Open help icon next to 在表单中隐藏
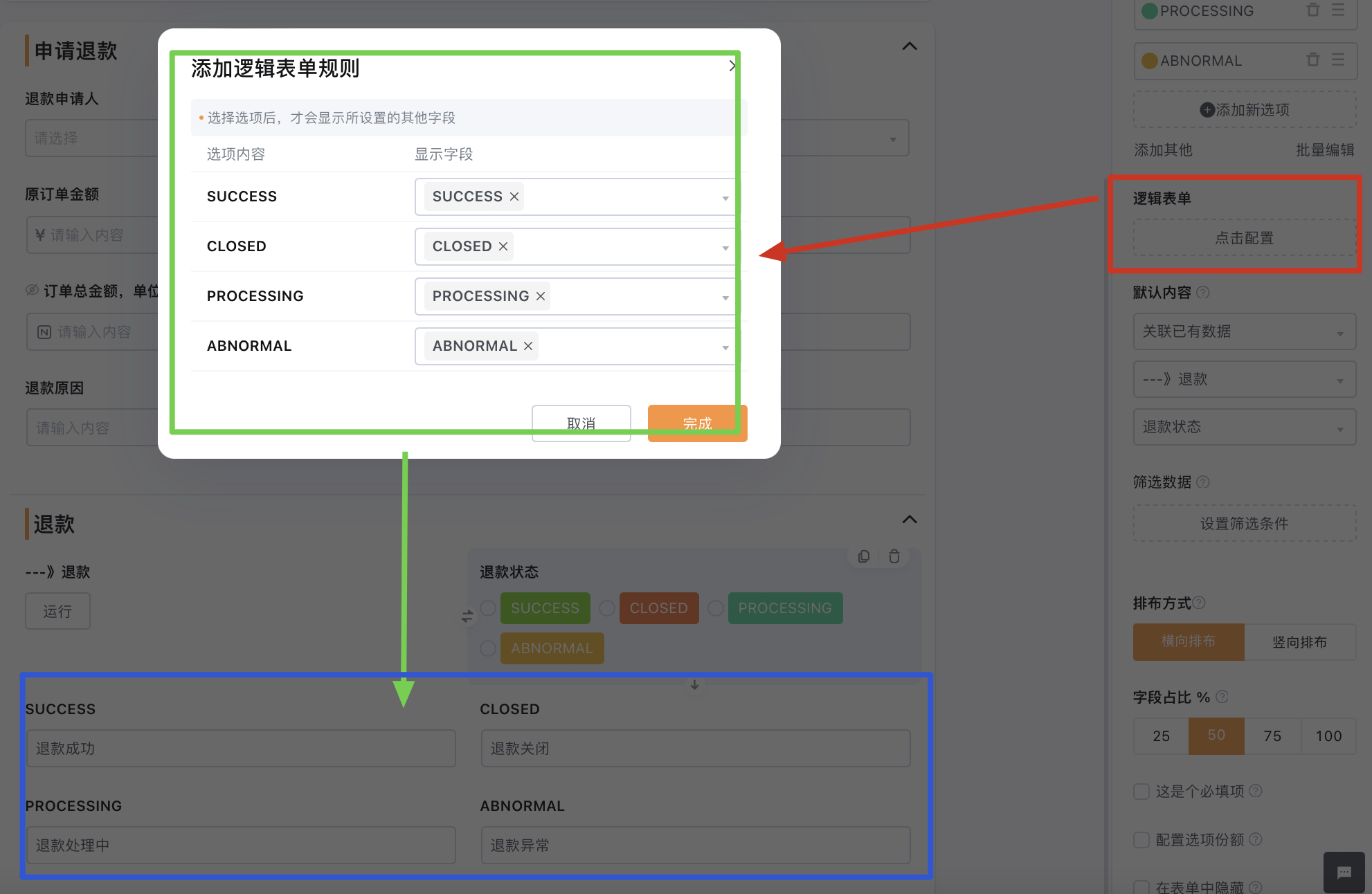Viewport: 1372px width, 894px height. [x=1256, y=886]
